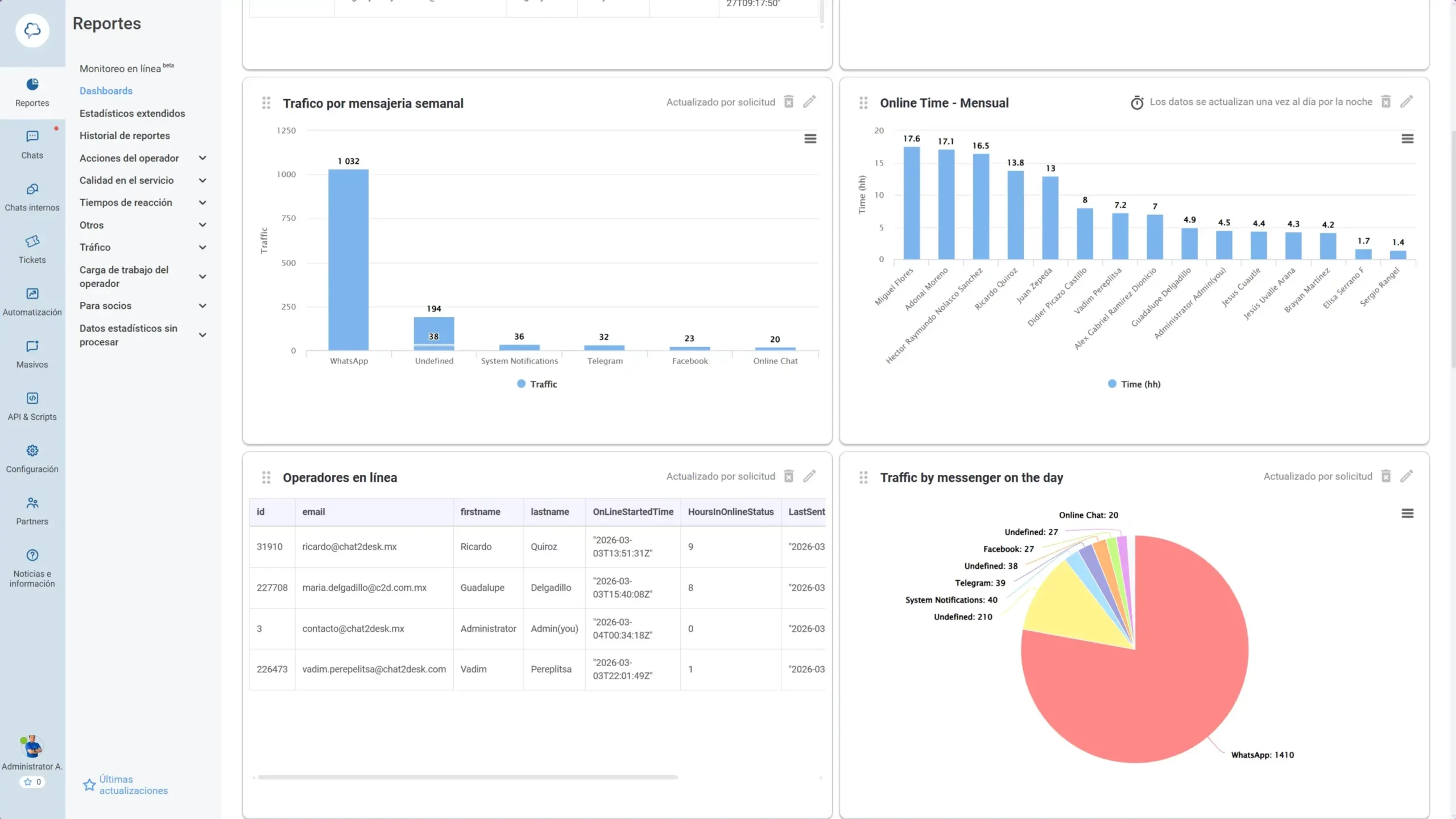This screenshot has width=1456, height=819.
Task: Open the Automatización section
Action: 32,300
